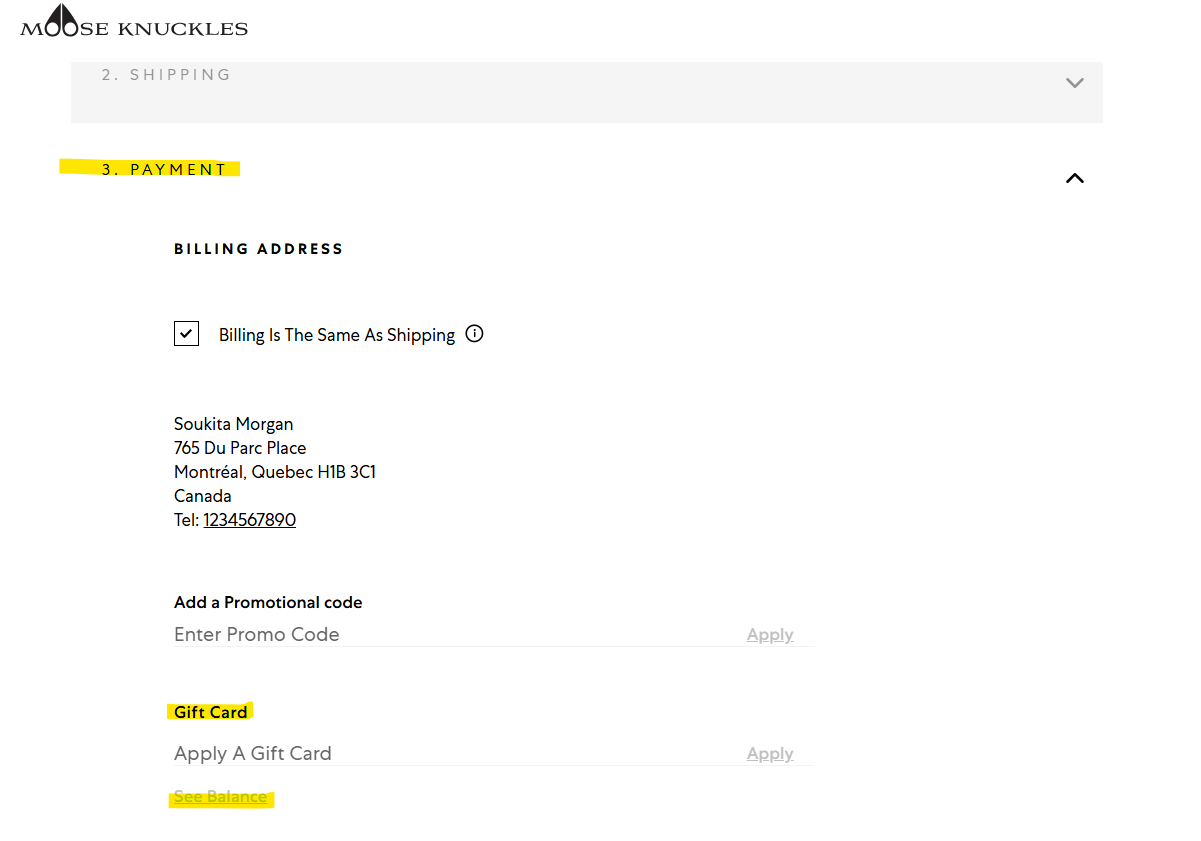Uncheck Billing Is The Same As Shipping checkbox
The height and width of the screenshot is (841, 1201).
click(186, 334)
